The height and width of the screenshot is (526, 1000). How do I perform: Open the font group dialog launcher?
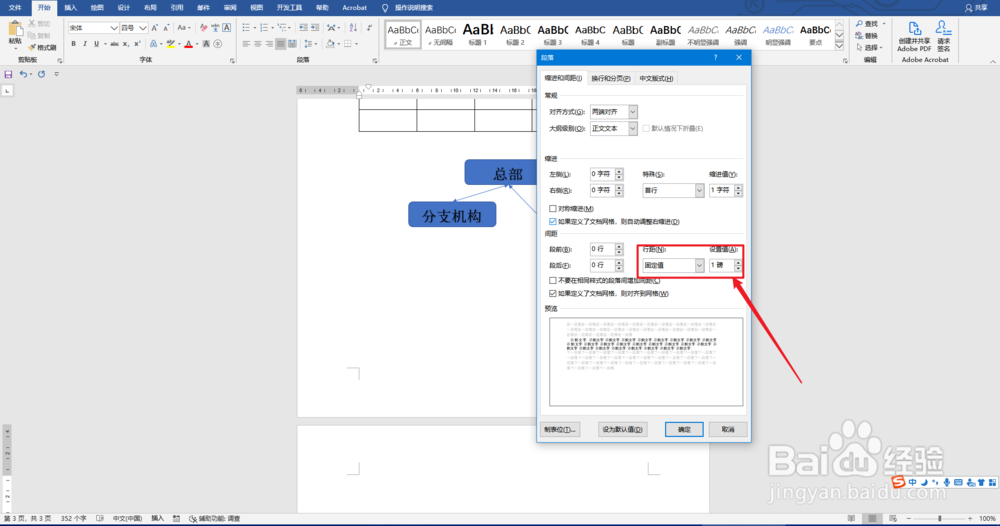point(232,61)
